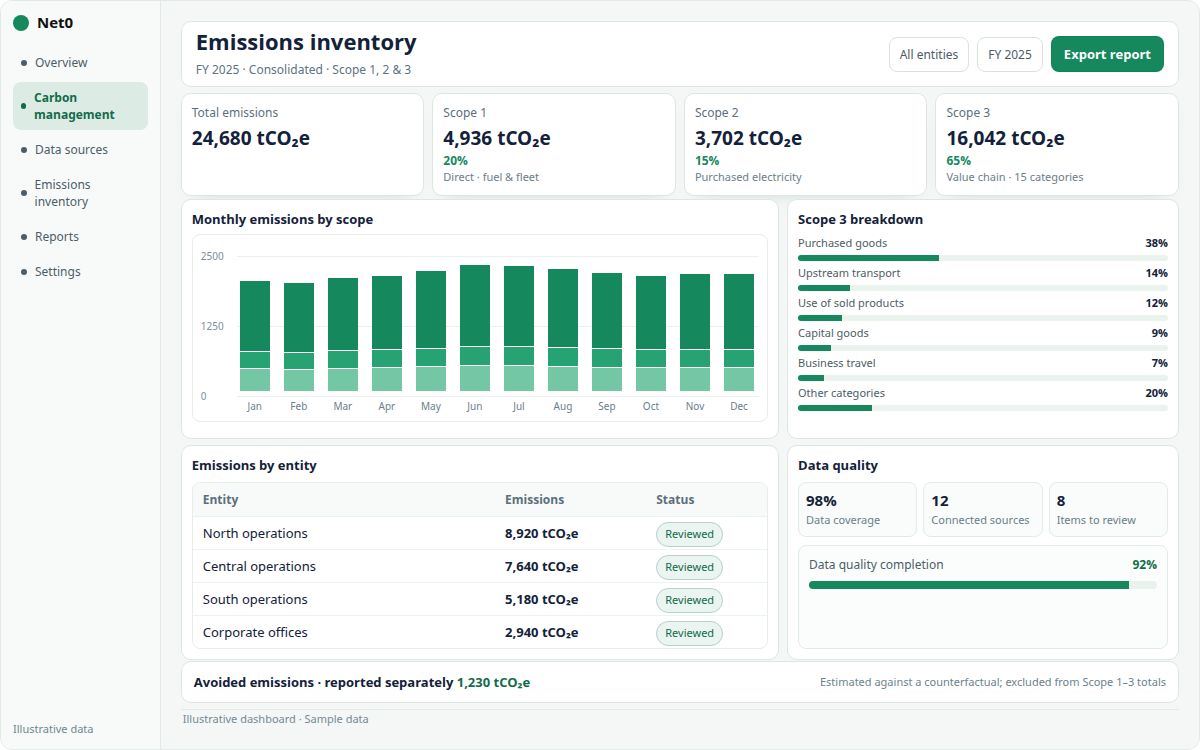Viewport: 1200px width, 750px height.
Task: Select the North operations row
Action: (480, 533)
